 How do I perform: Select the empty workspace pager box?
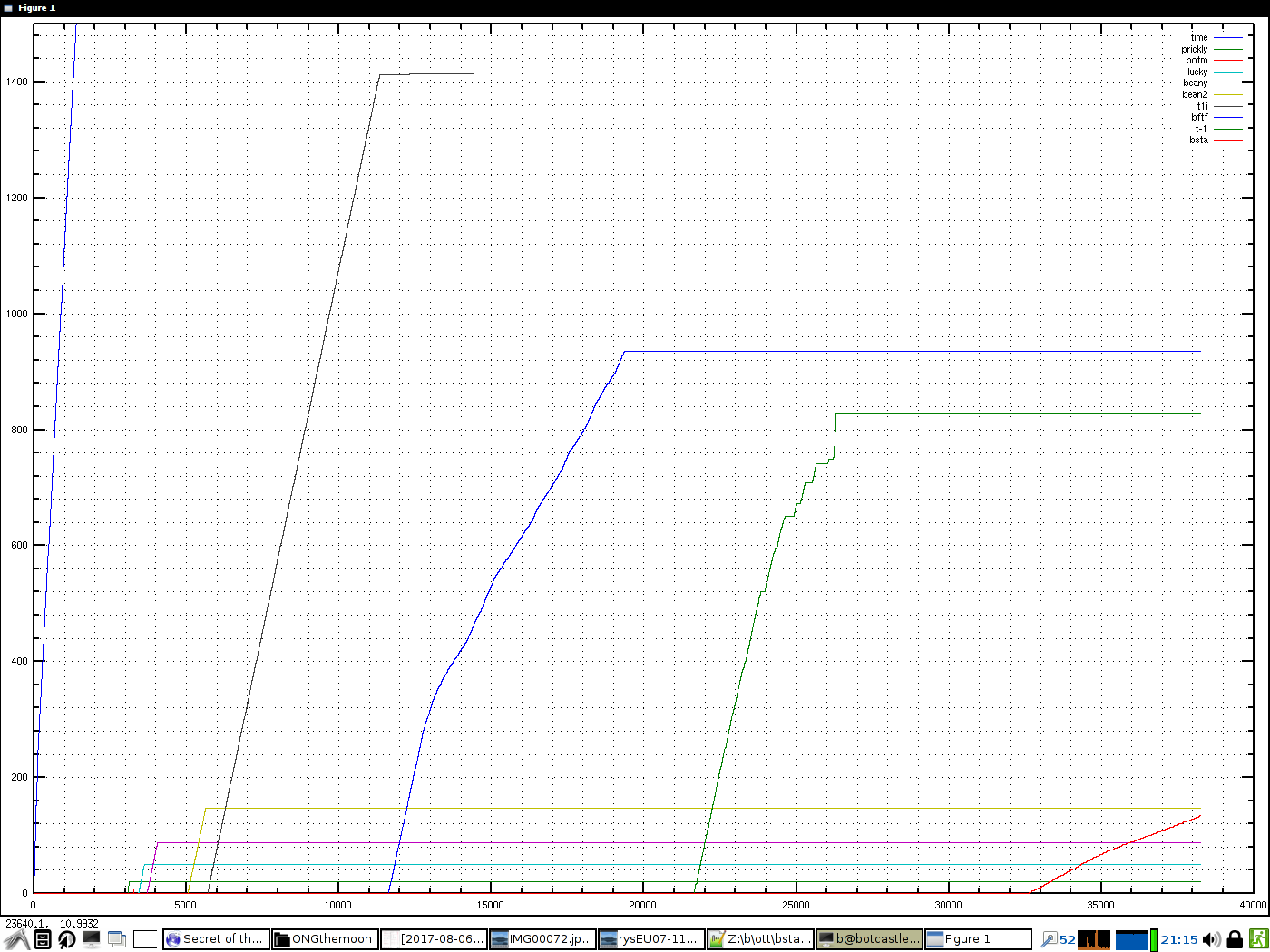click(x=146, y=939)
